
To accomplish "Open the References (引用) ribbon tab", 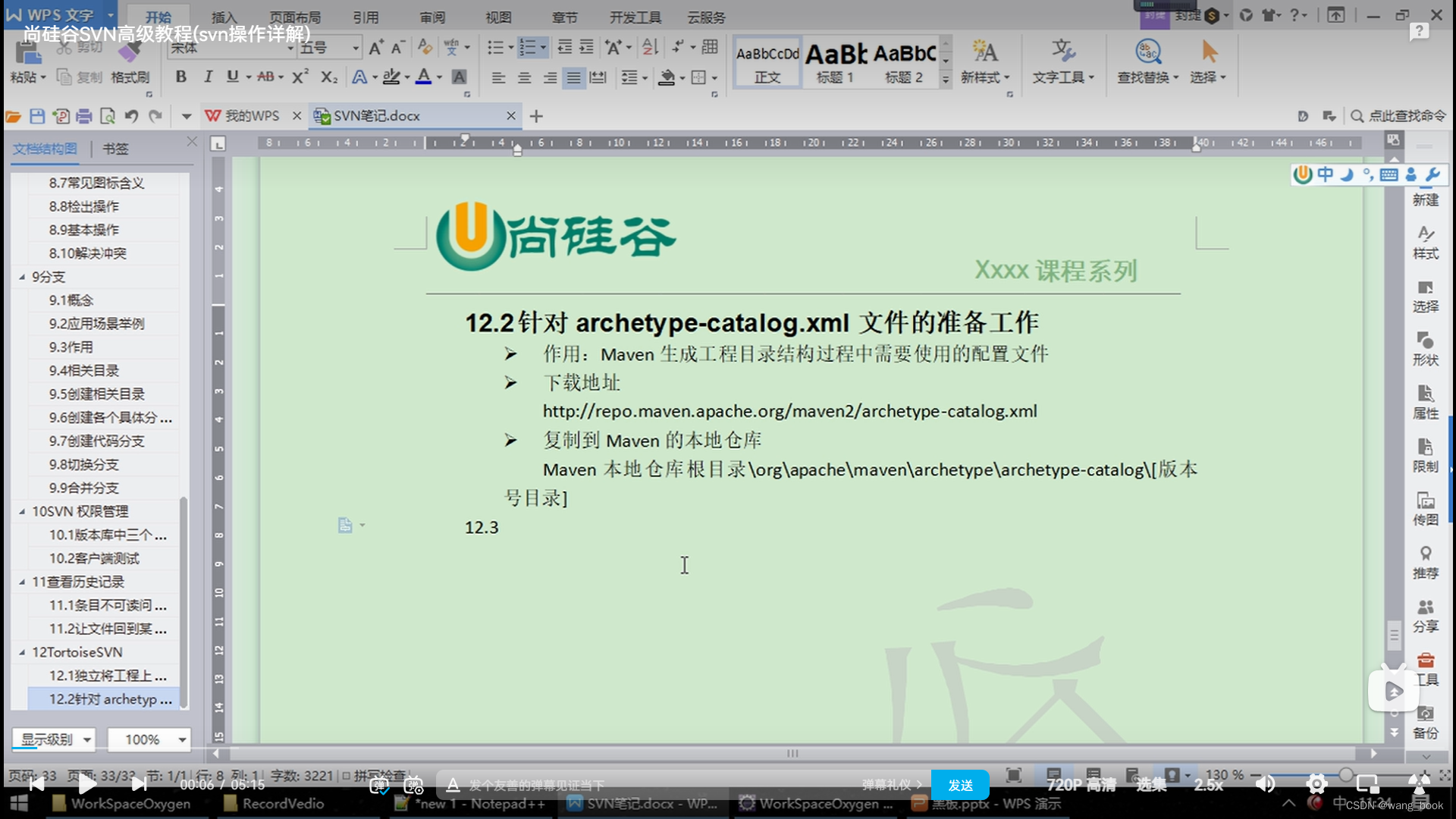I will tap(366, 17).
